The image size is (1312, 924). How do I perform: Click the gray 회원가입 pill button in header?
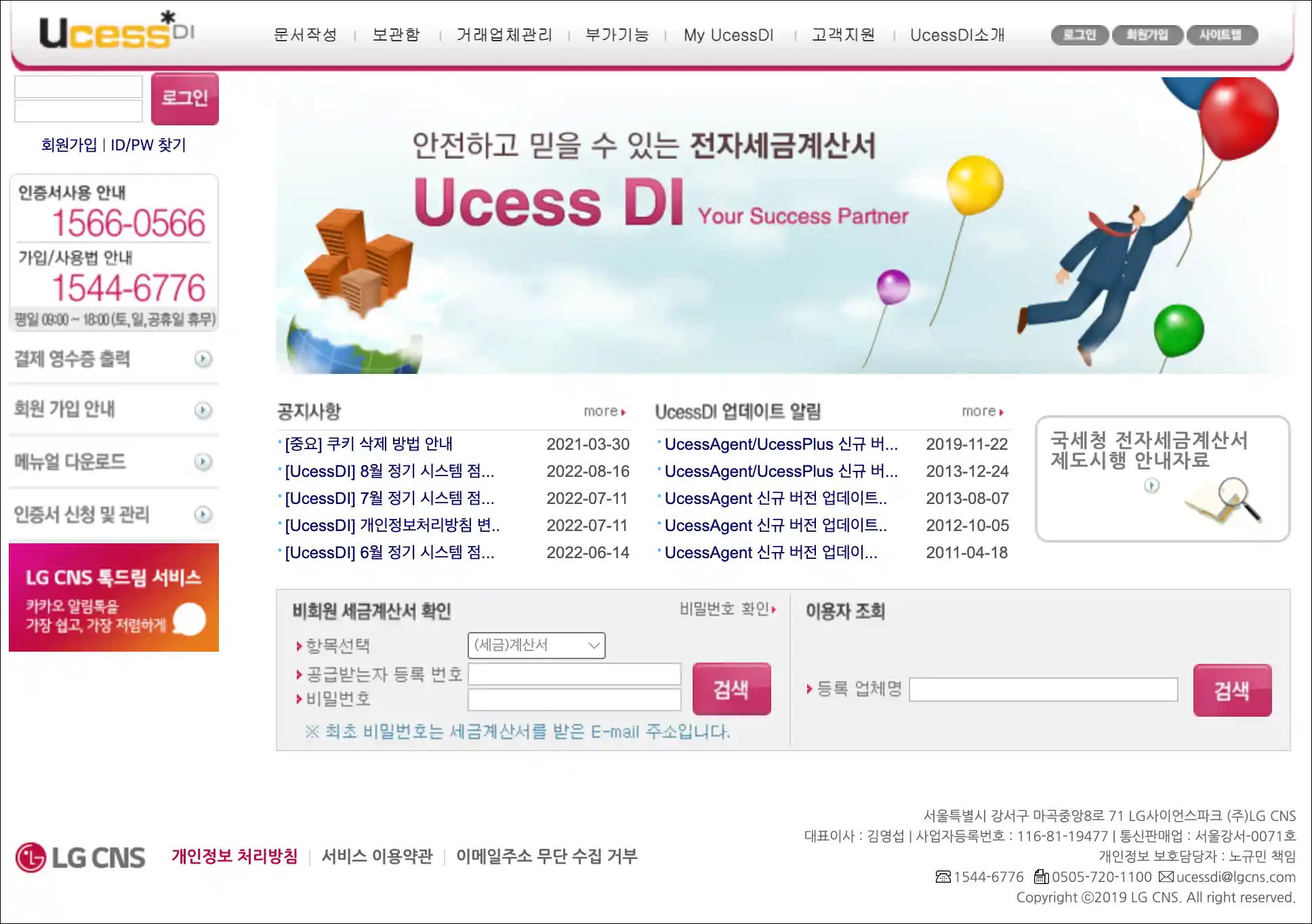[1147, 35]
